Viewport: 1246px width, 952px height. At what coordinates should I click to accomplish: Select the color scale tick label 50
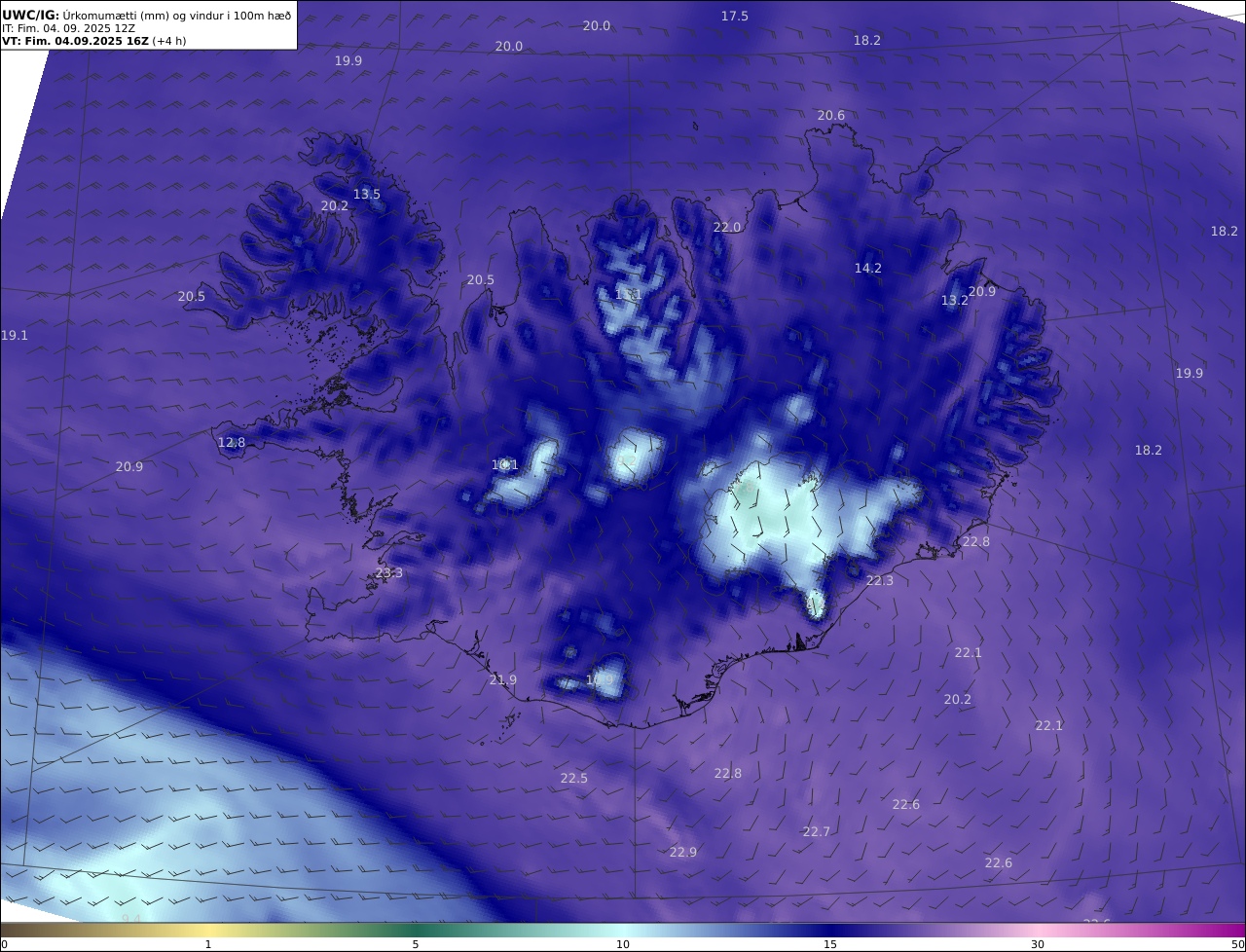point(1238,944)
